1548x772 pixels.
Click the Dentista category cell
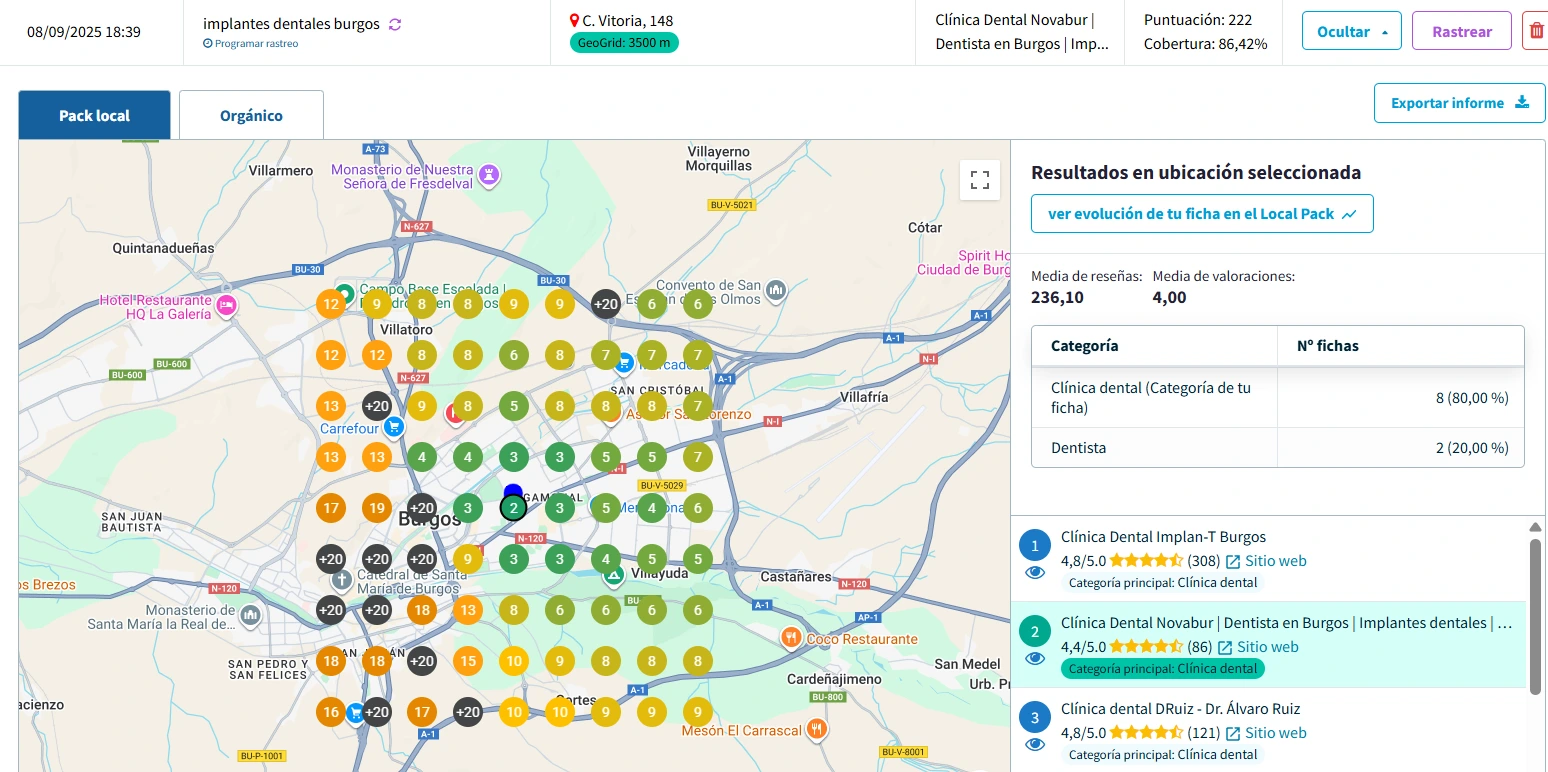click(1155, 448)
